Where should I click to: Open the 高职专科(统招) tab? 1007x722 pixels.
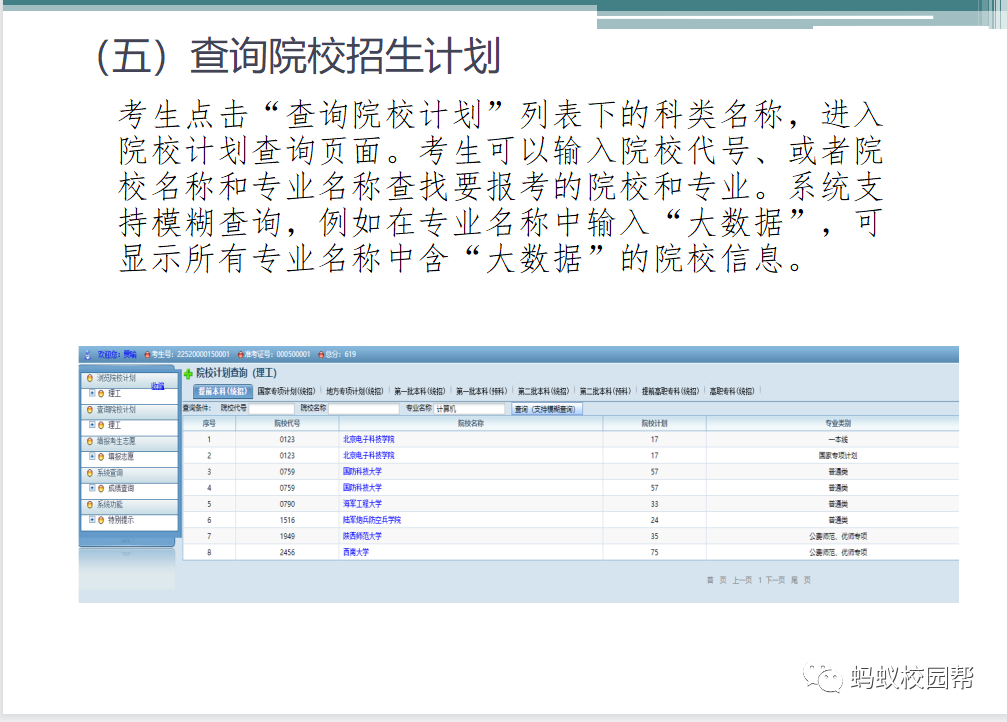click(735, 391)
